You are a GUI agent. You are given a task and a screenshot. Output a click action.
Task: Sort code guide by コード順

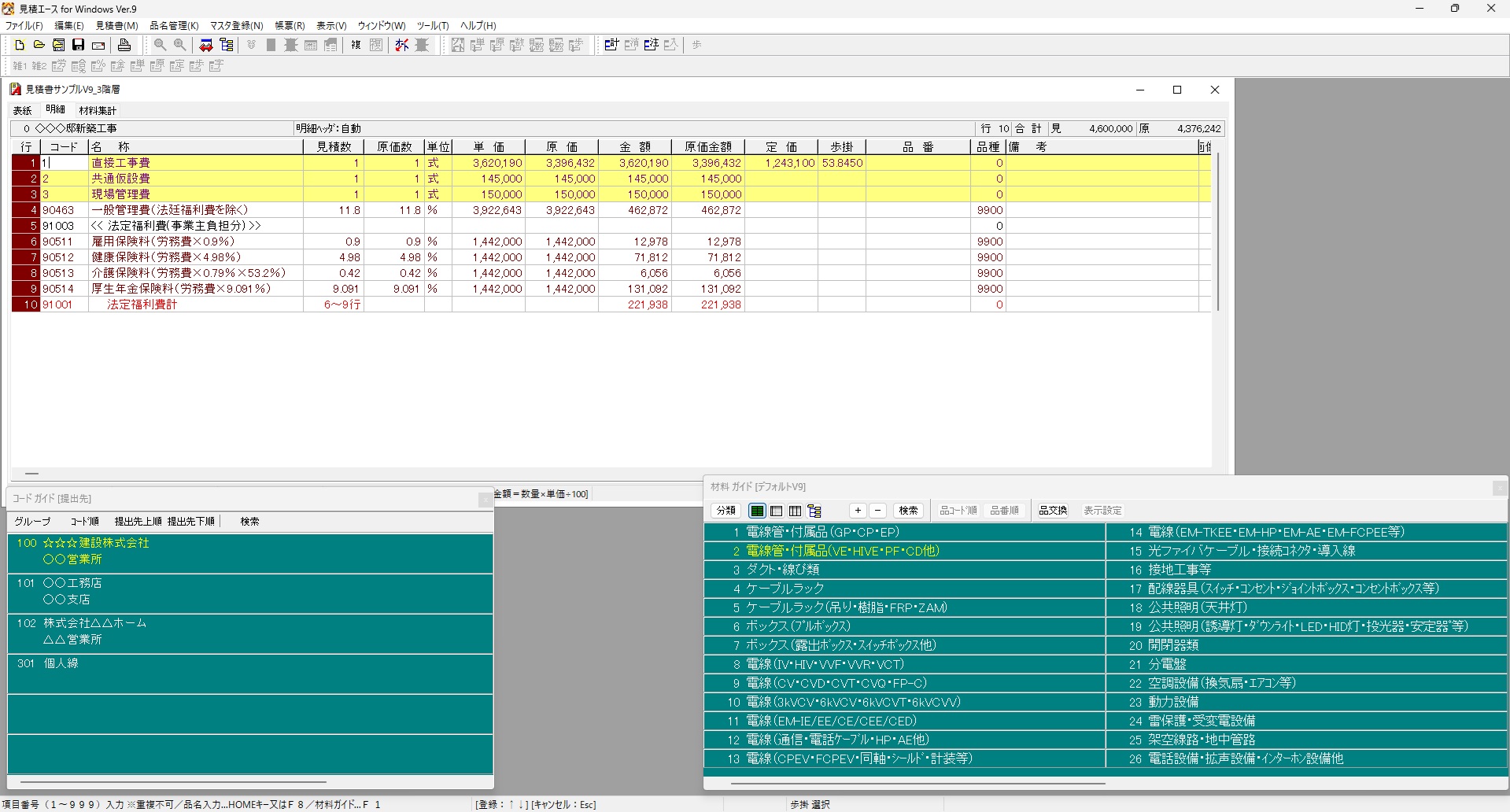click(85, 522)
